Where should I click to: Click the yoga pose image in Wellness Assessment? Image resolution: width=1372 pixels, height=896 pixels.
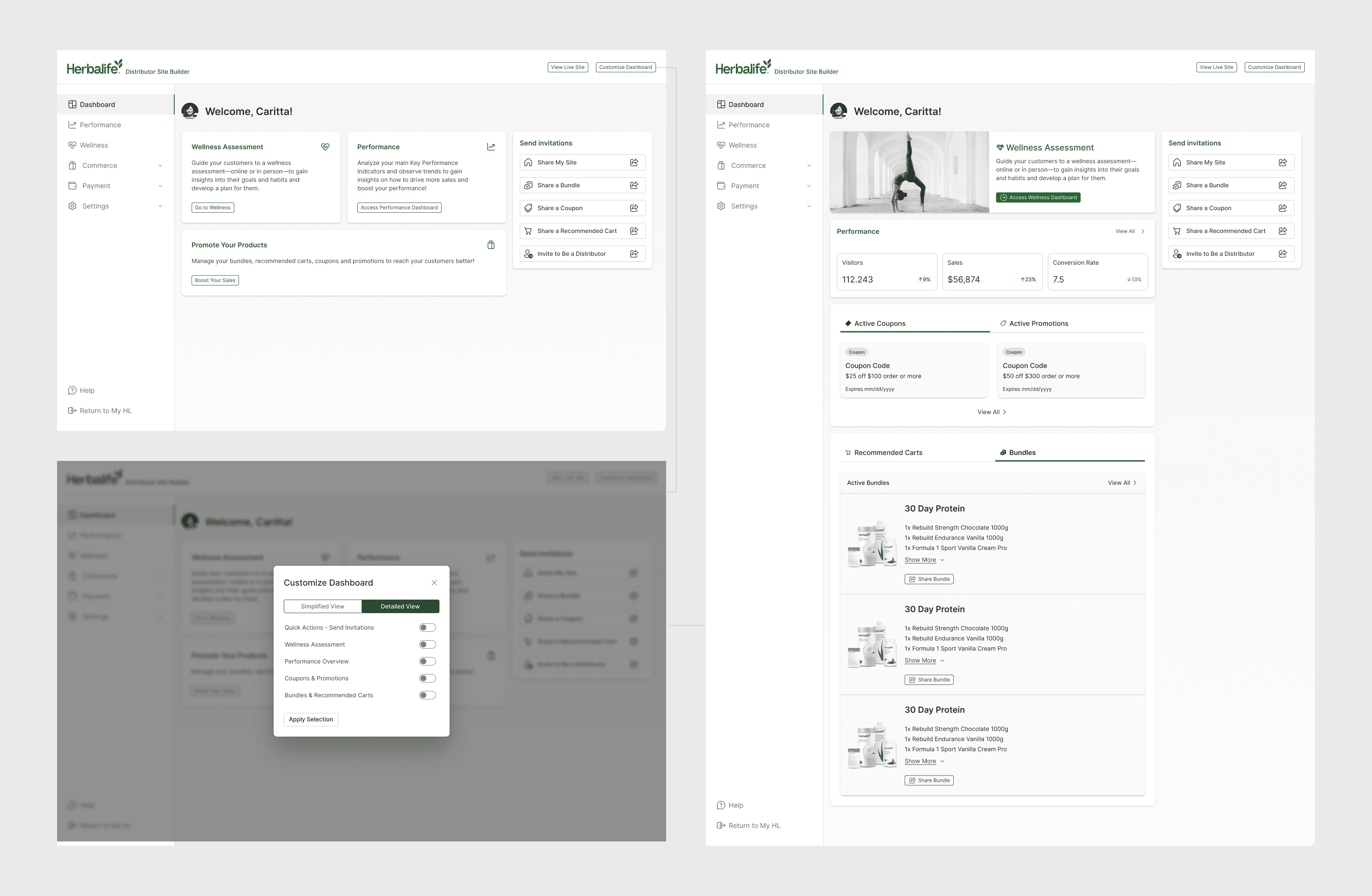(910, 172)
